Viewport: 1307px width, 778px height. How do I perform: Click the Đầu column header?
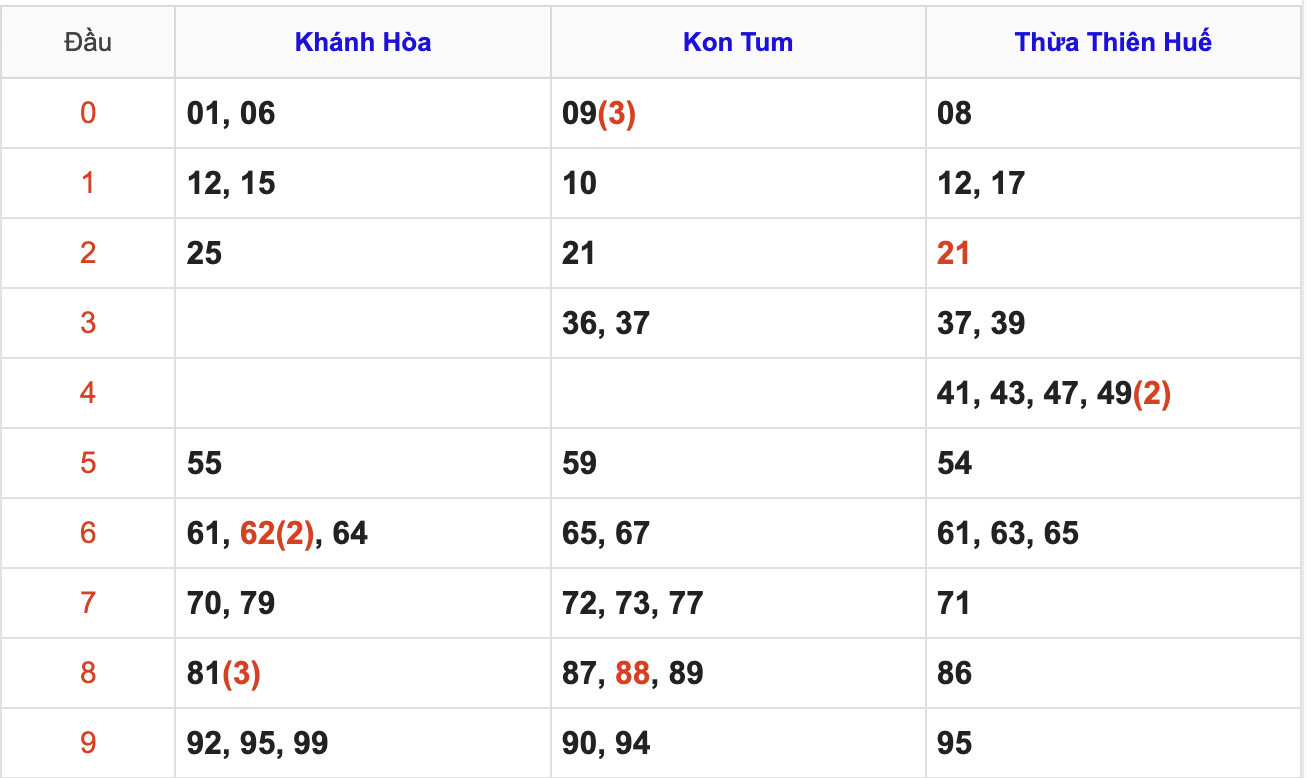click(x=88, y=42)
